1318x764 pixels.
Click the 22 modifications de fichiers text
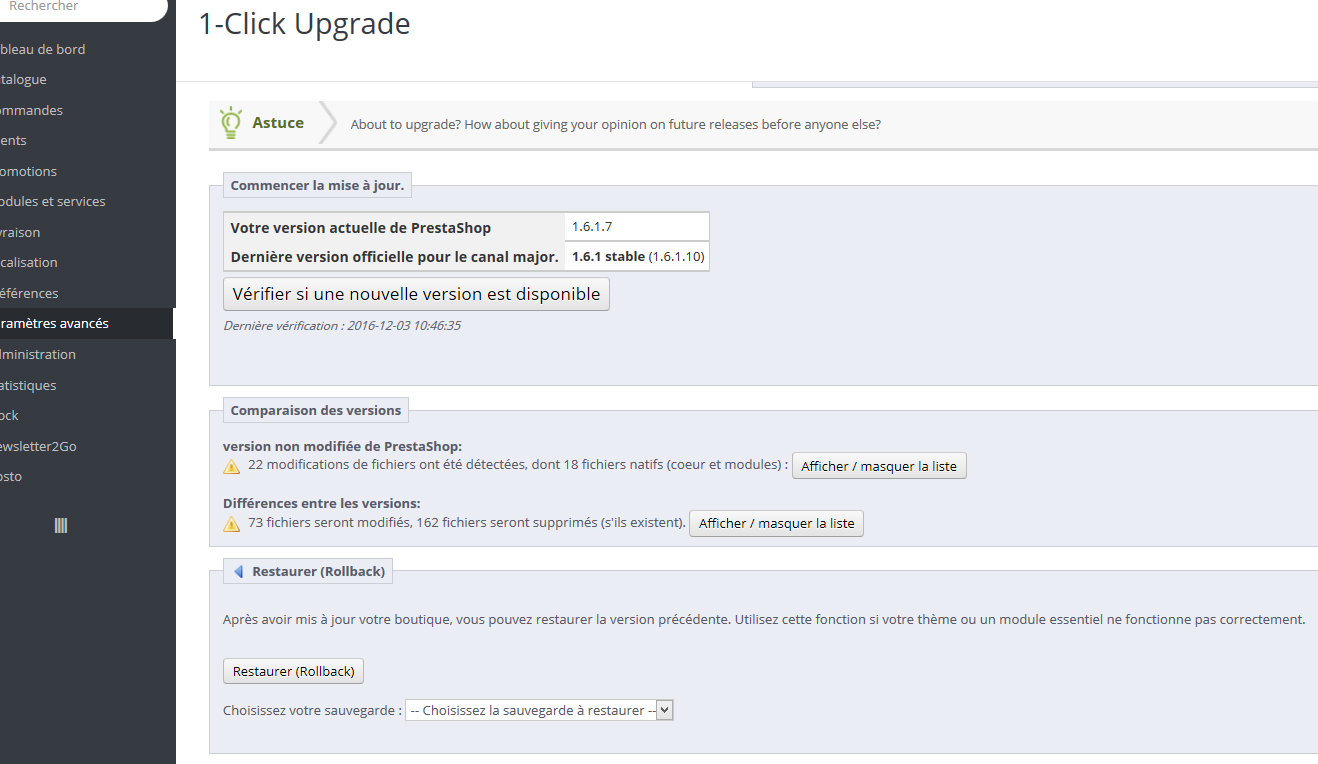[x=518, y=466]
